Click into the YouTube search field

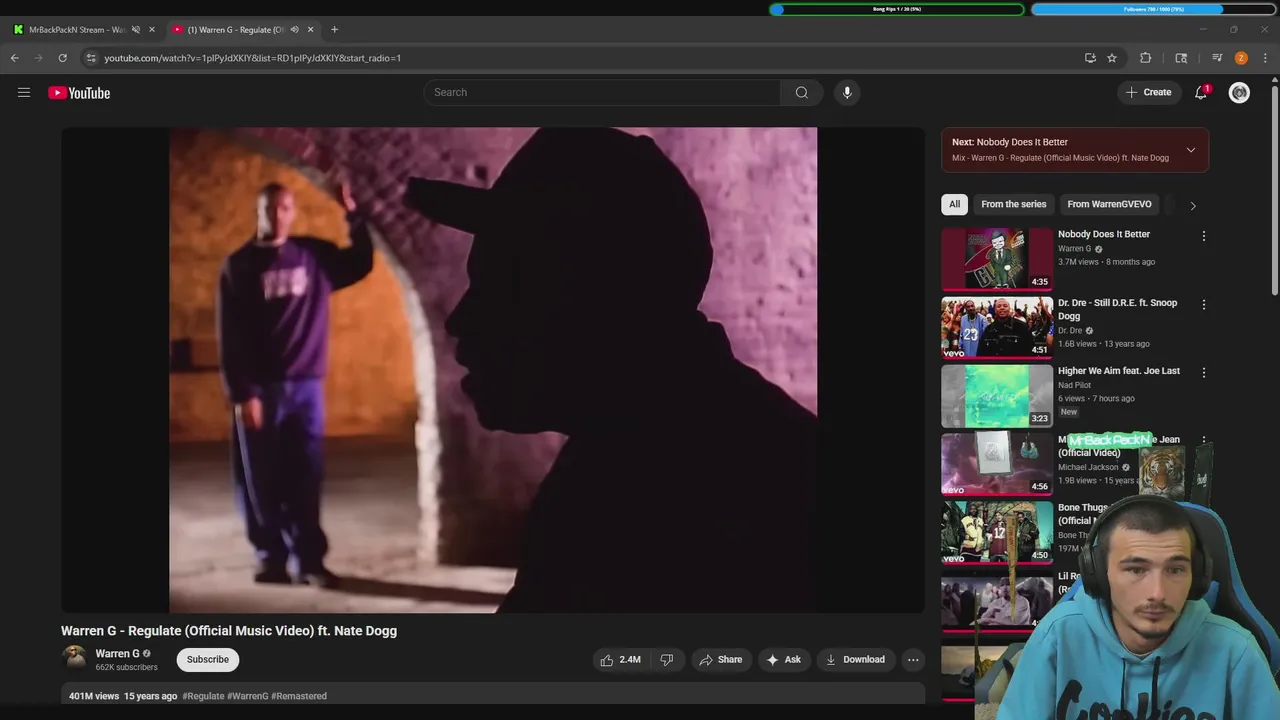[x=602, y=92]
